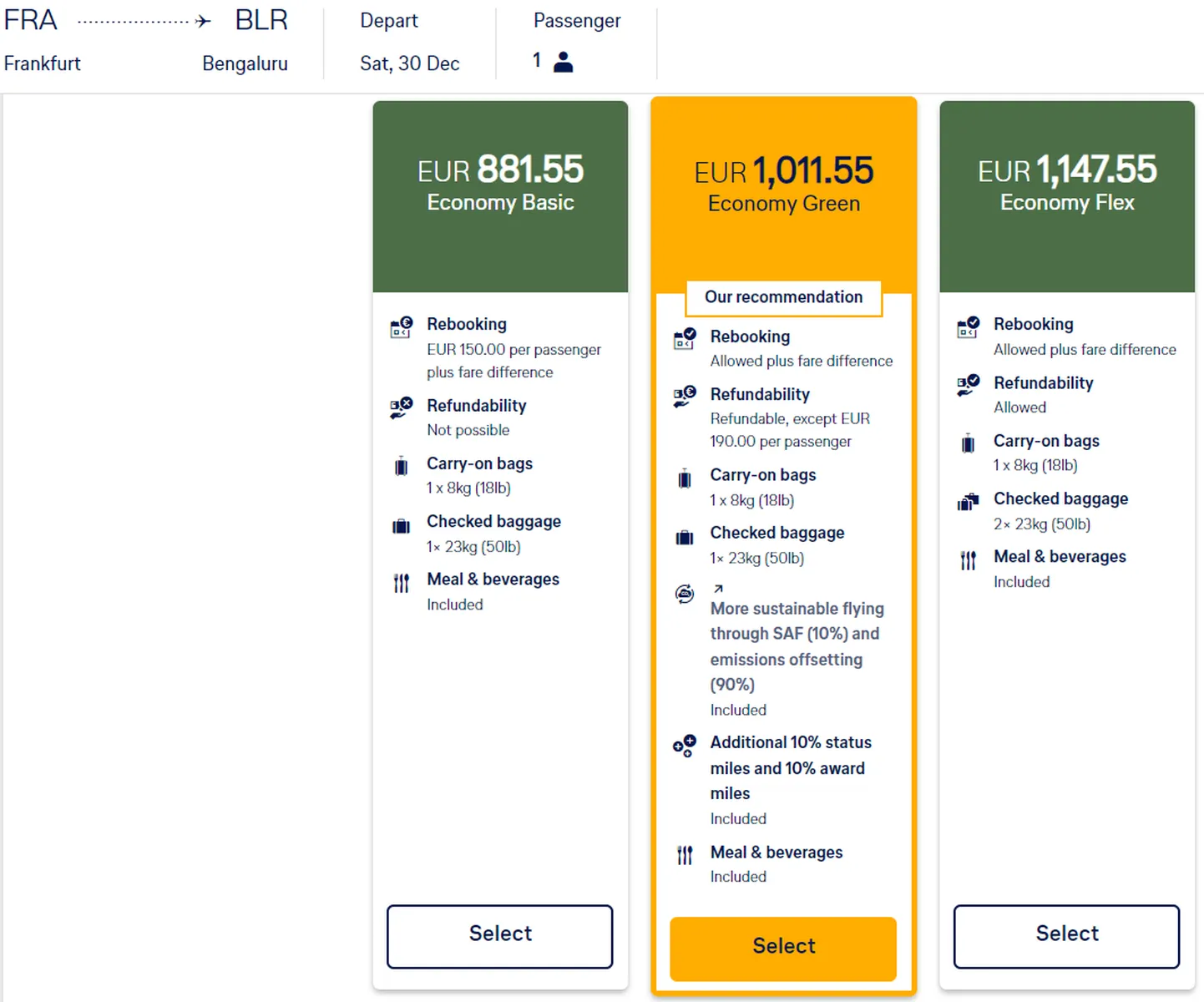The image size is (1204, 1002).
Task: Click the refundability icon in Economy Basic
Action: [402, 407]
